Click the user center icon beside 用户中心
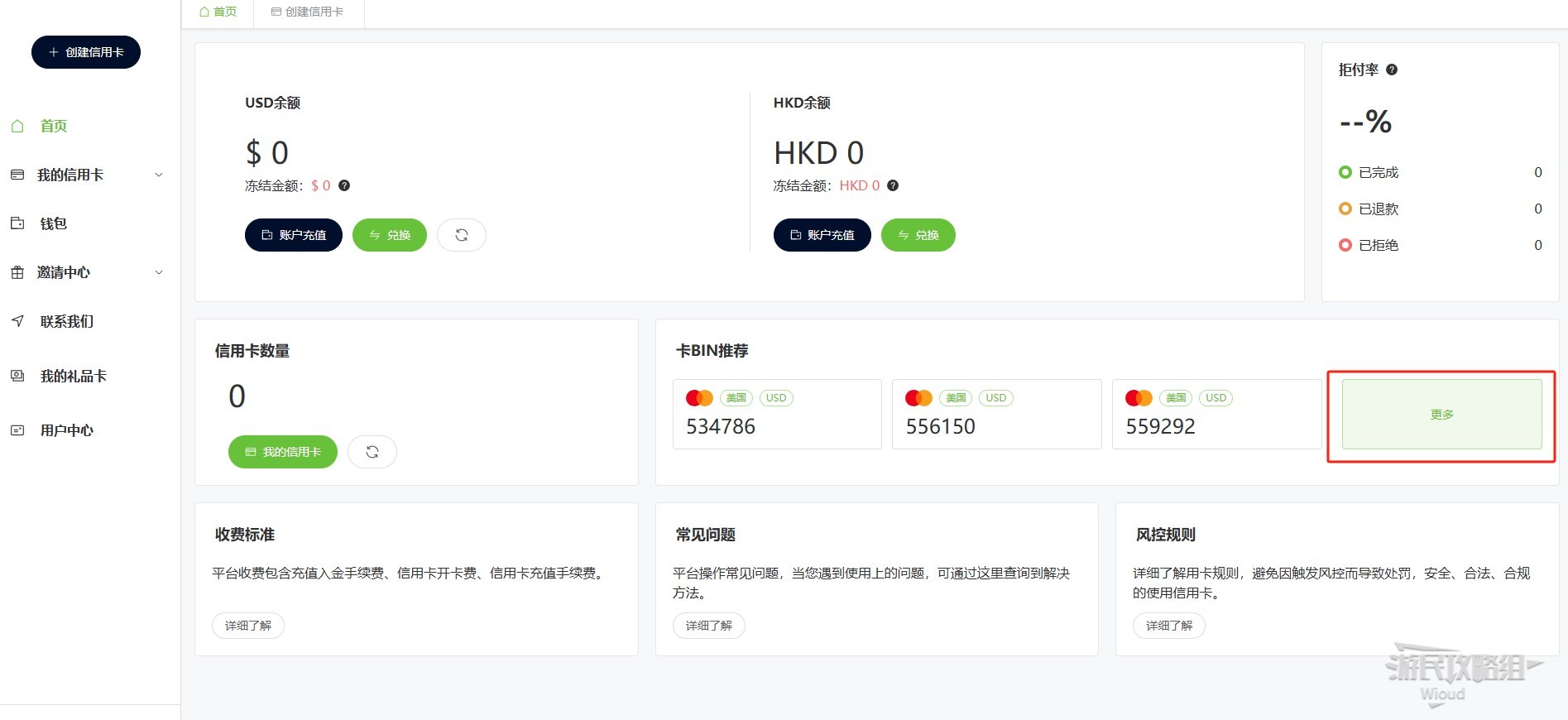 pyautogui.click(x=17, y=430)
